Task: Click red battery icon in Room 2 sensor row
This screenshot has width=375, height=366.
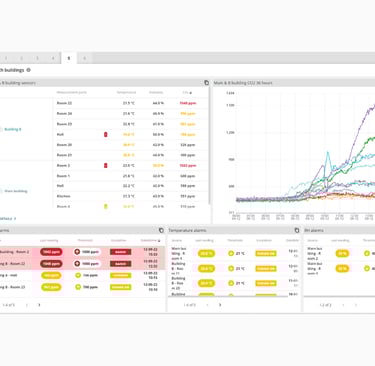Action: coord(106,165)
